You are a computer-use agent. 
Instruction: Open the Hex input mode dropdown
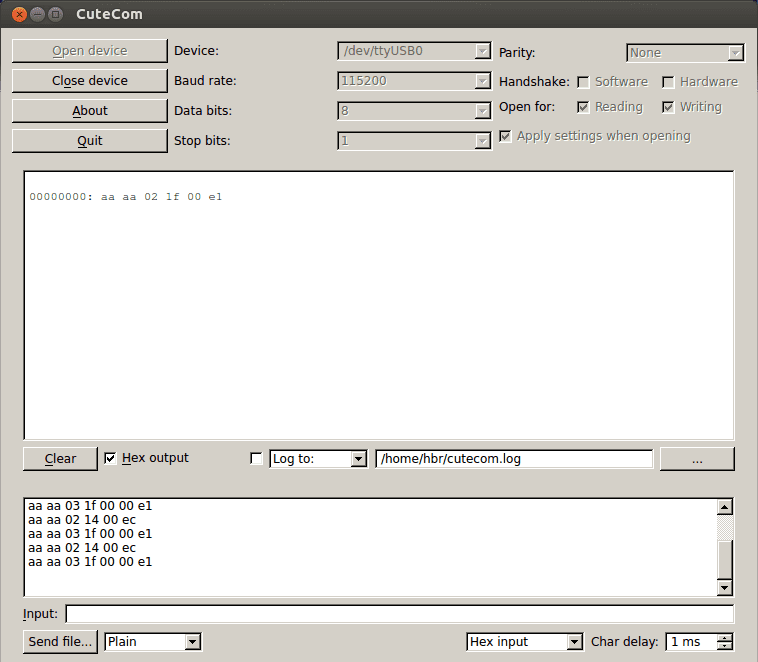[524, 642]
